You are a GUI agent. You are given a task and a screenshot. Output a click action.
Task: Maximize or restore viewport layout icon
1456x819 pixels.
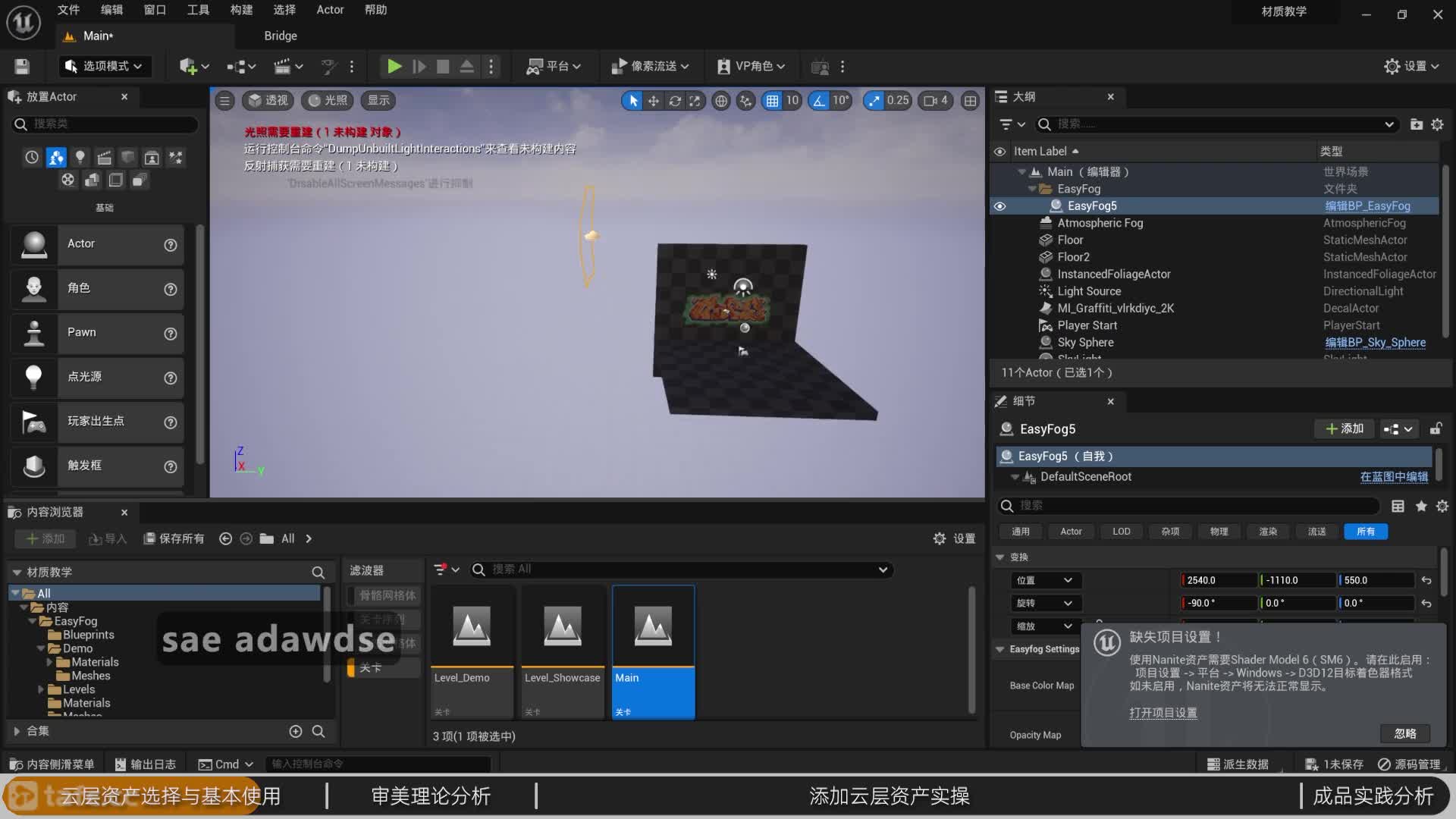click(x=970, y=100)
